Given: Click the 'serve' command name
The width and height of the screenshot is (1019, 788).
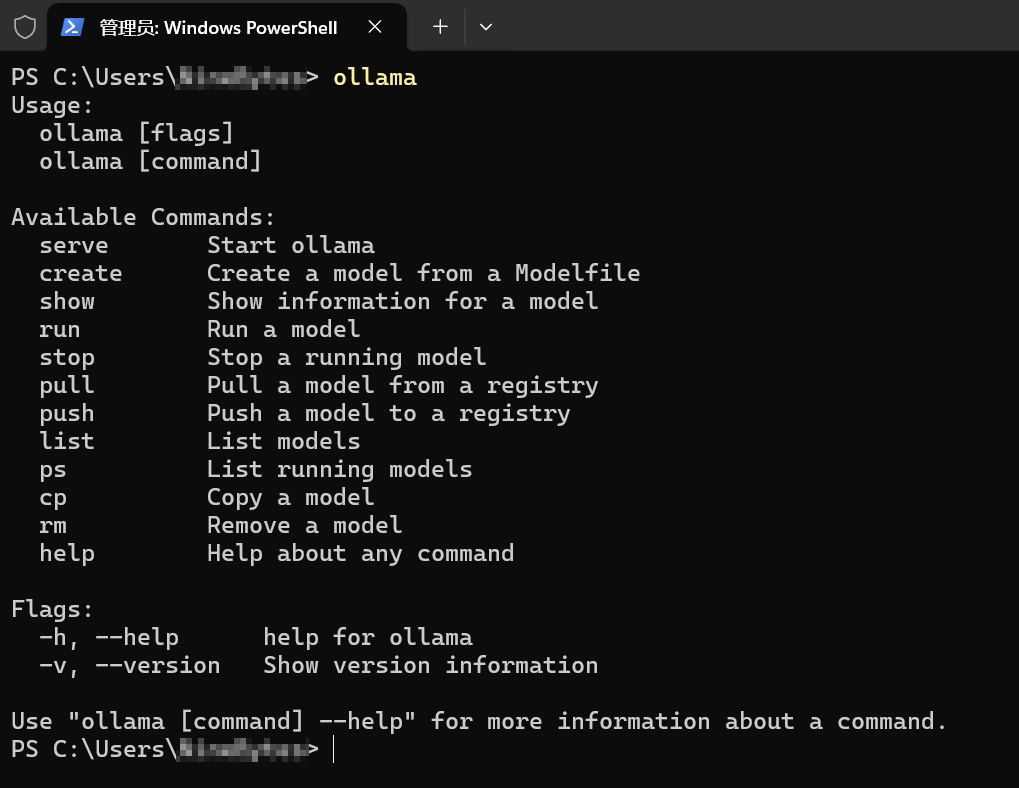Looking at the screenshot, I should (73, 246).
